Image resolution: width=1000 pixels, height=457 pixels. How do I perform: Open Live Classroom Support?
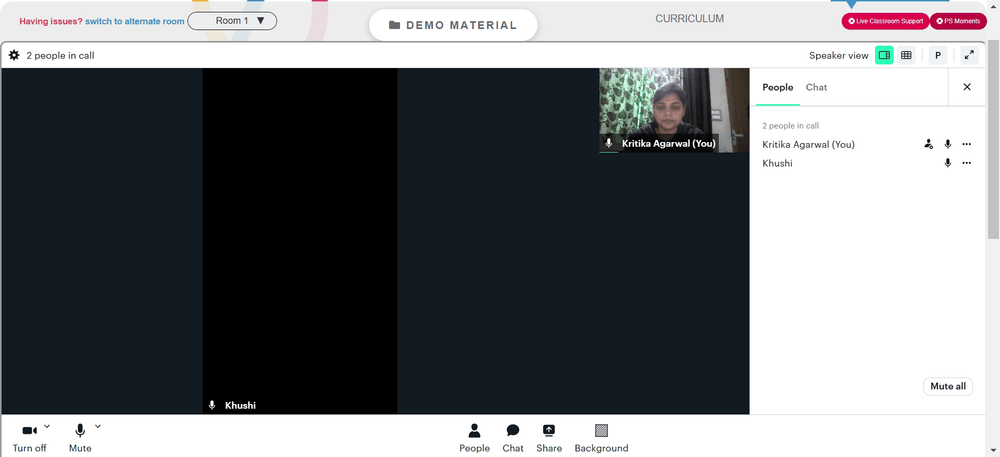click(x=885, y=21)
